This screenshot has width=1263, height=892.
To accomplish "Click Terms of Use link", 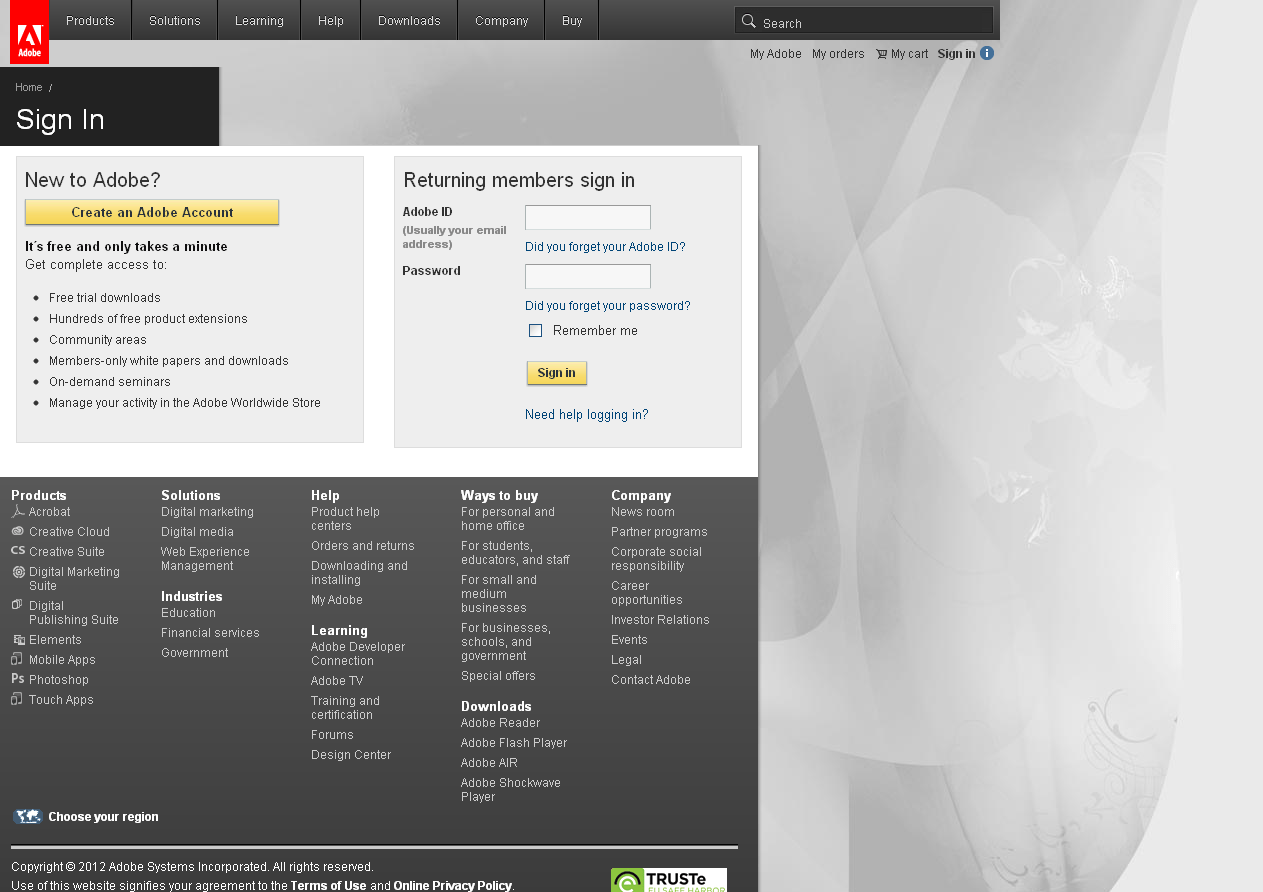I will pos(328,886).
